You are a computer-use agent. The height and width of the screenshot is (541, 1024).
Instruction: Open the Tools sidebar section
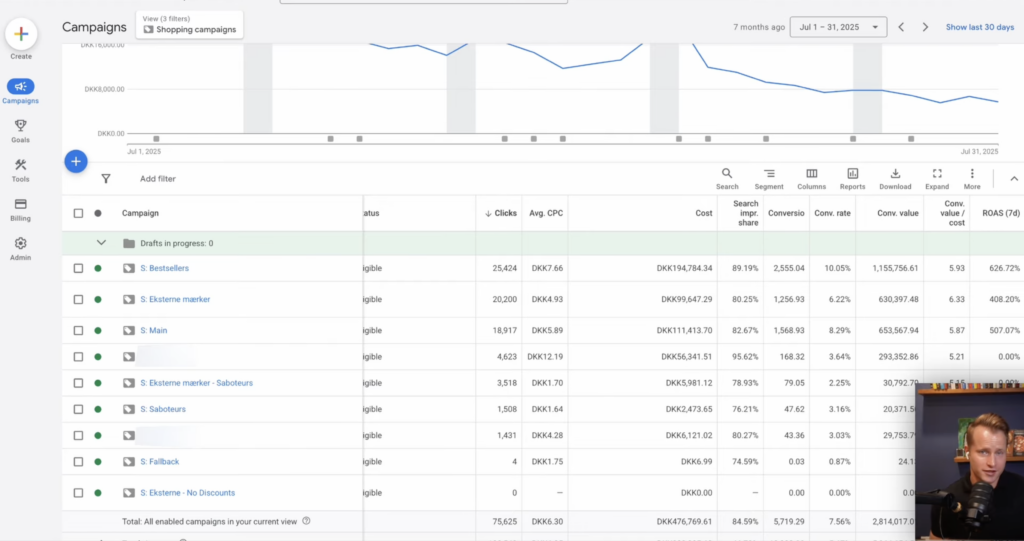[21, 170]
